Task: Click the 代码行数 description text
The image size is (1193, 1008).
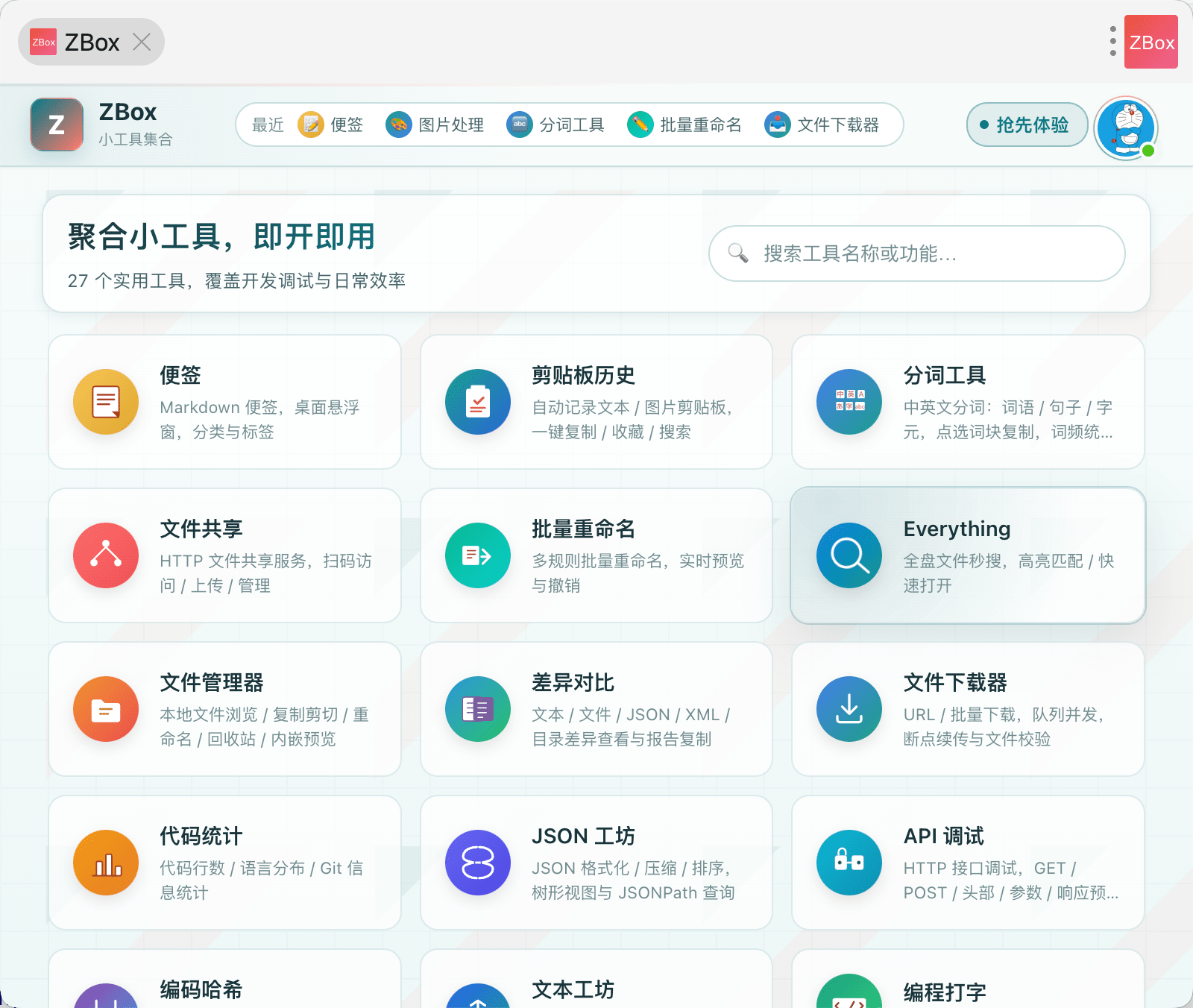Action: point(261,881)
